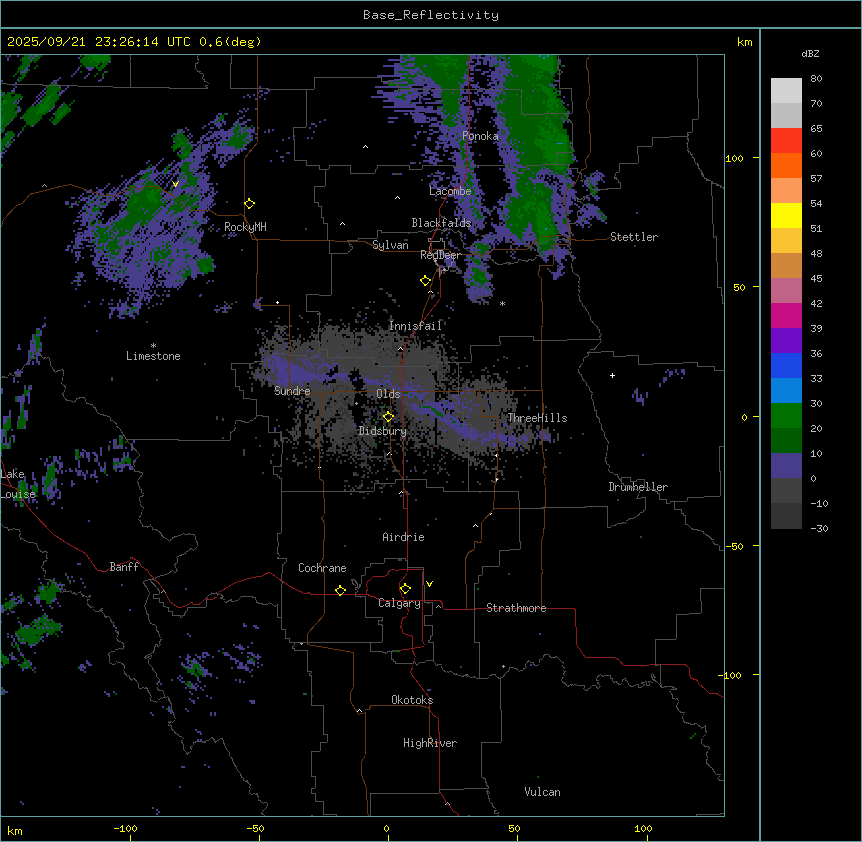Click the white cross marker northeast of ThreeHills

tap(612, 375)
